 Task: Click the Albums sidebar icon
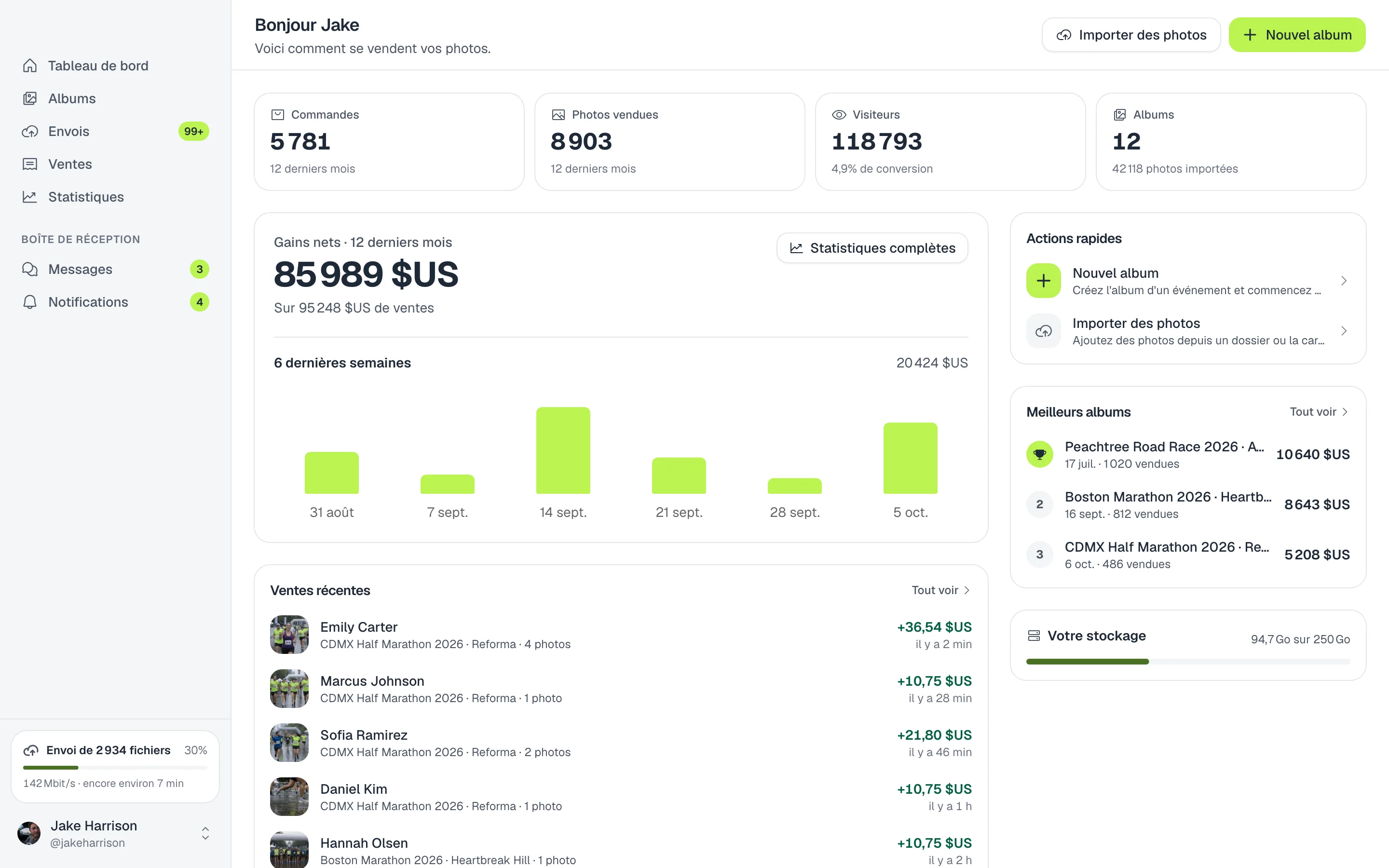coord(30,99)
